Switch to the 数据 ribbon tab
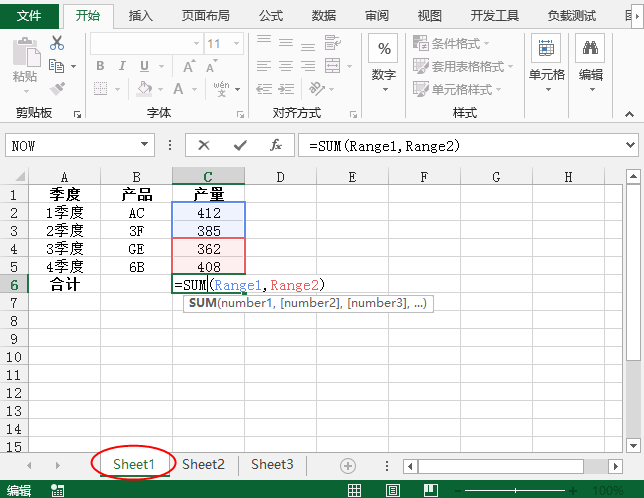Screen dimensions: 644x498 coord(324,16)
